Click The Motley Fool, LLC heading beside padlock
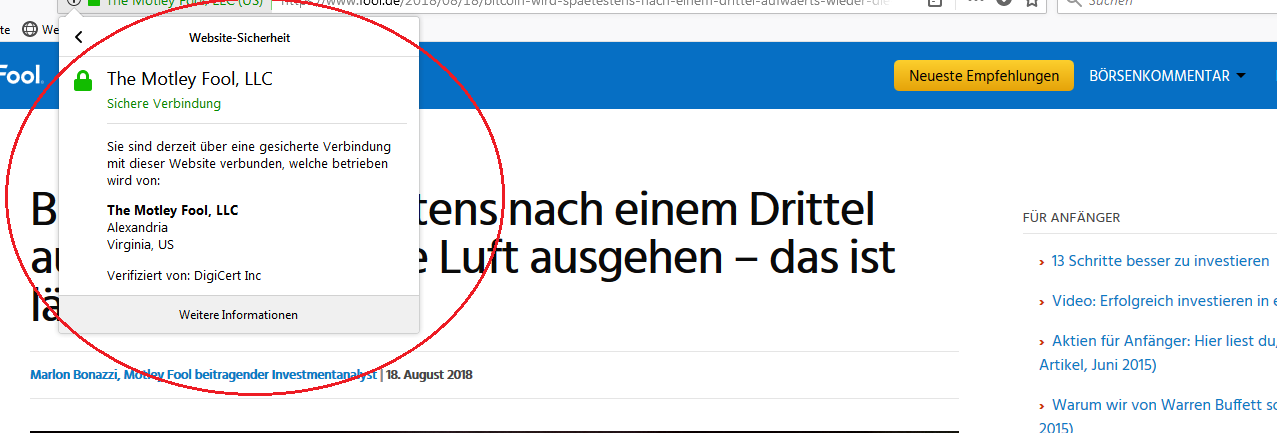 190,79
